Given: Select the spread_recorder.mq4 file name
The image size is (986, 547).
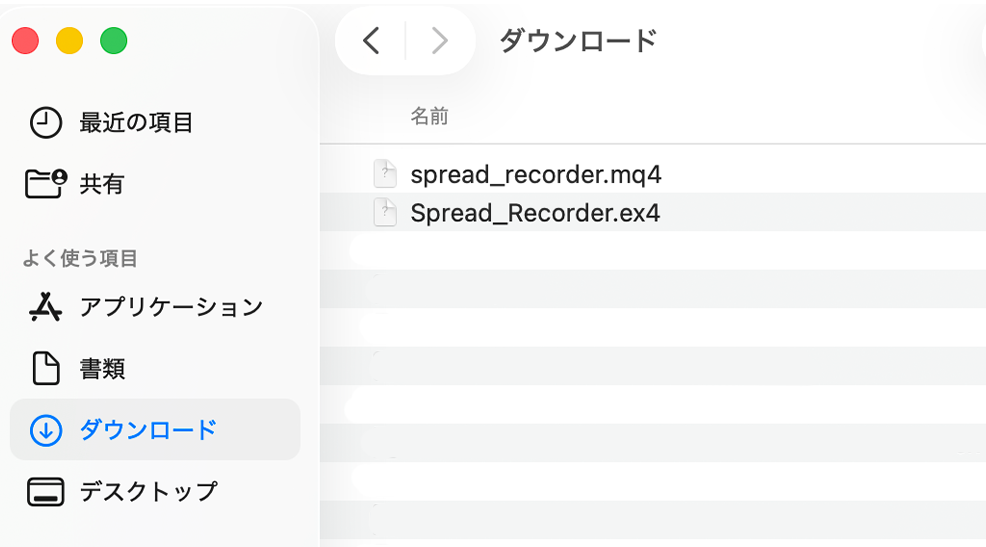Looking at the screenshot, I should [x=536, y=175].
